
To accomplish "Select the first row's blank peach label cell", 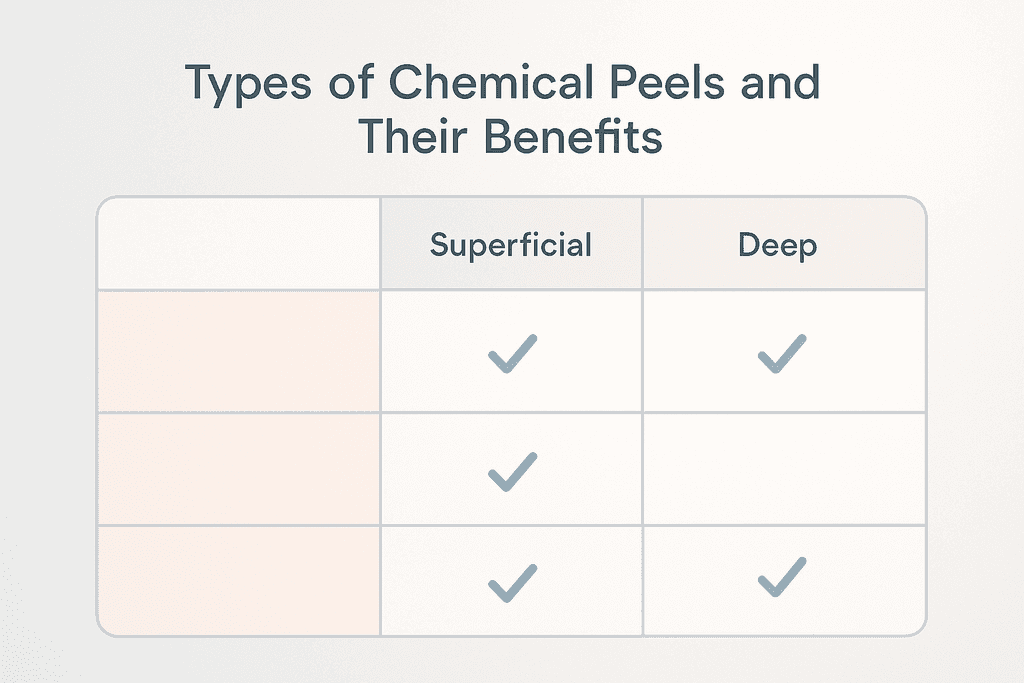I will [x=239, y=351].
